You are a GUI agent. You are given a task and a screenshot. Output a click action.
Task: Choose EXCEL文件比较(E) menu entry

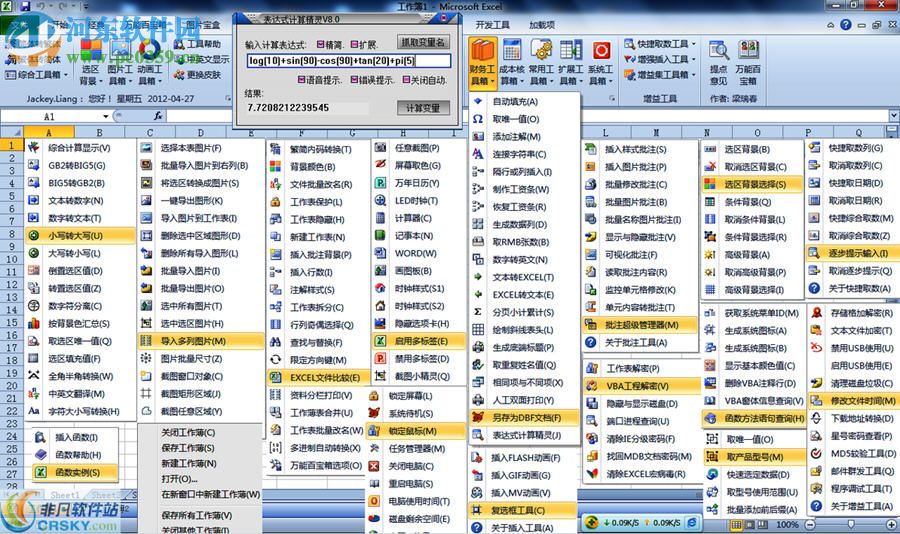[317, 377]
